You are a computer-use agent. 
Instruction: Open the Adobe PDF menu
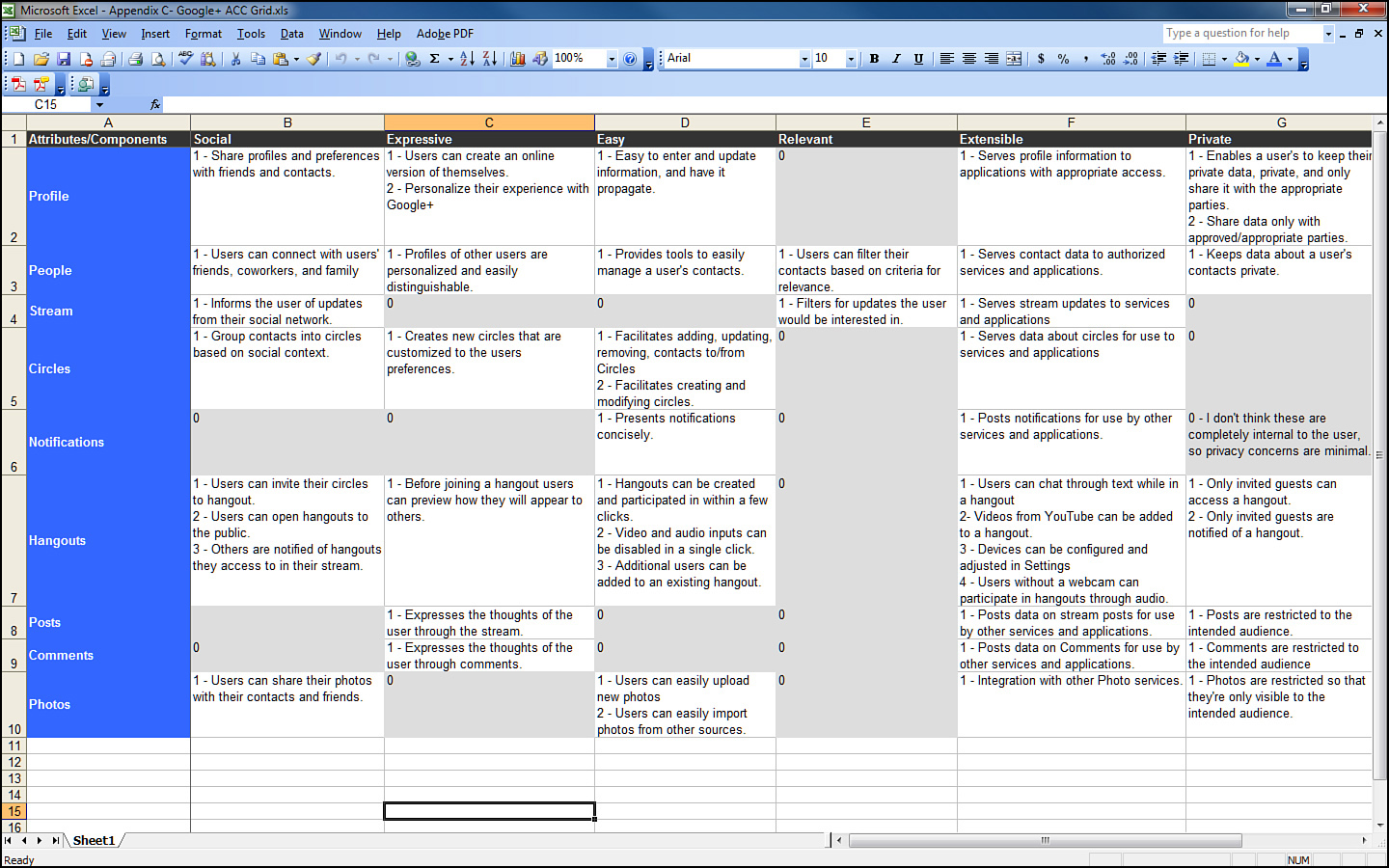[445, 34]
